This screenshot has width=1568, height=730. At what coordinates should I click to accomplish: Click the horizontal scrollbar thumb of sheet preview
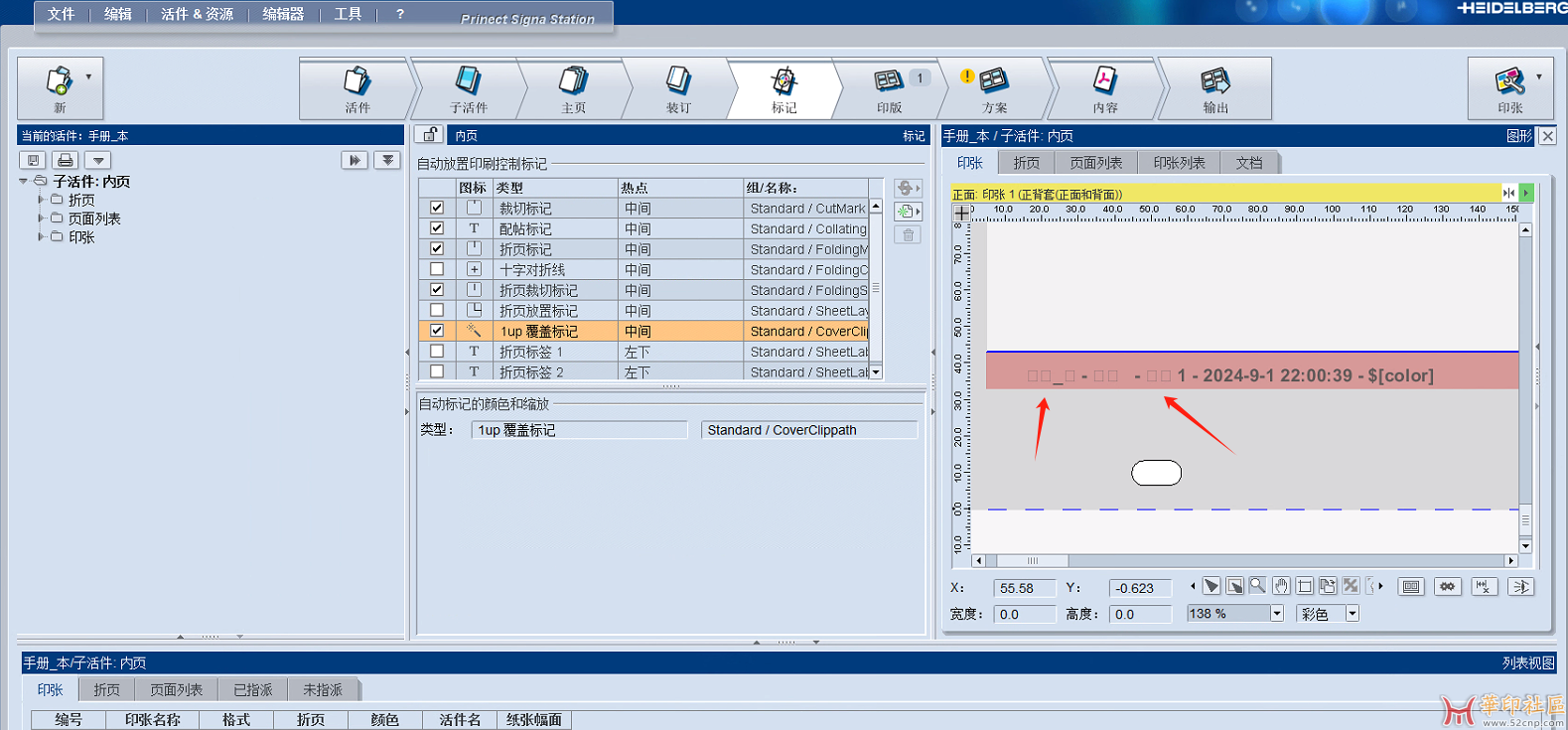tap(1033, 561)
